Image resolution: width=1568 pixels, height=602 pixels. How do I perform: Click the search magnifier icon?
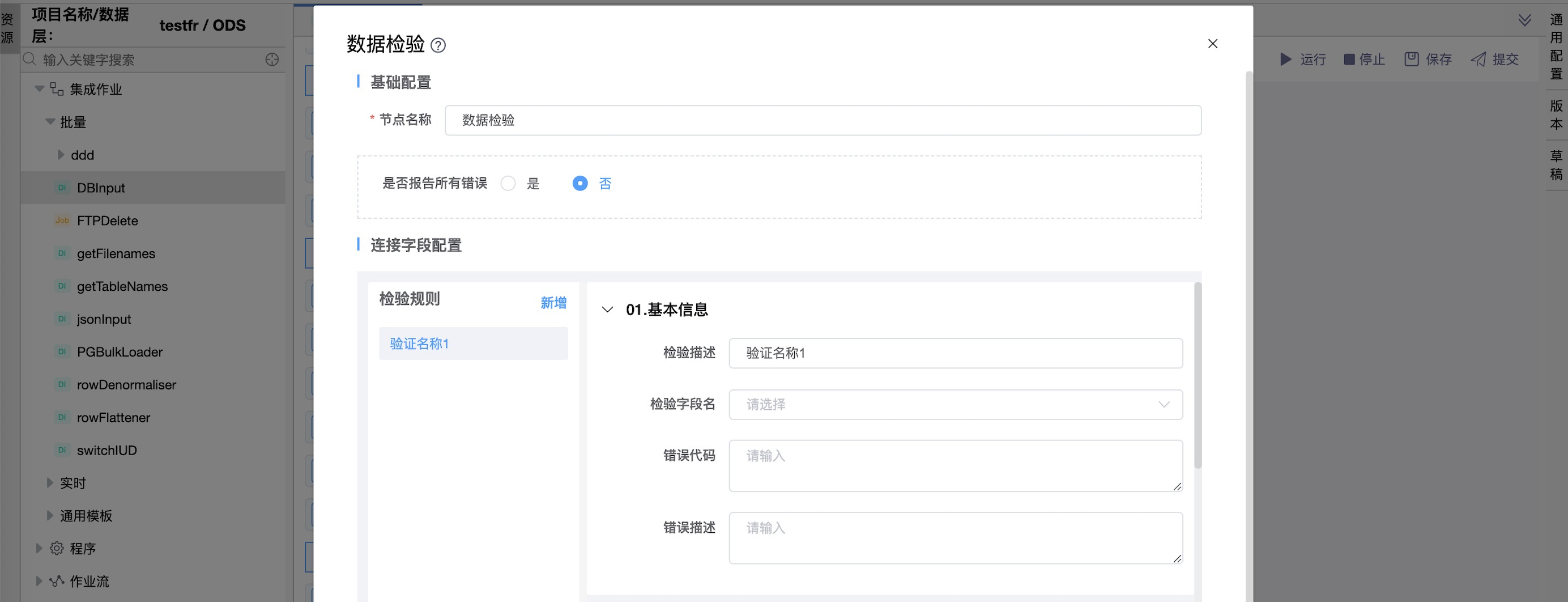pos(29,59)
